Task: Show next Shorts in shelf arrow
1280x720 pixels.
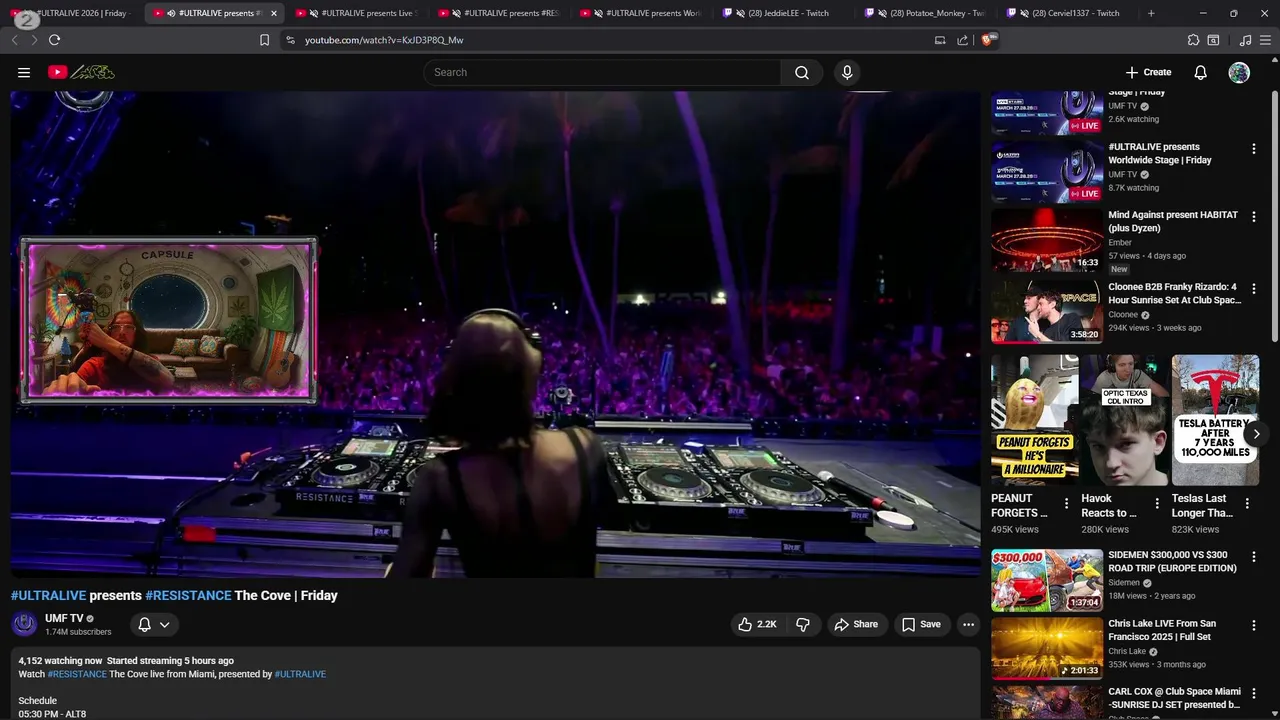Action: click(x=1256, y=433)
